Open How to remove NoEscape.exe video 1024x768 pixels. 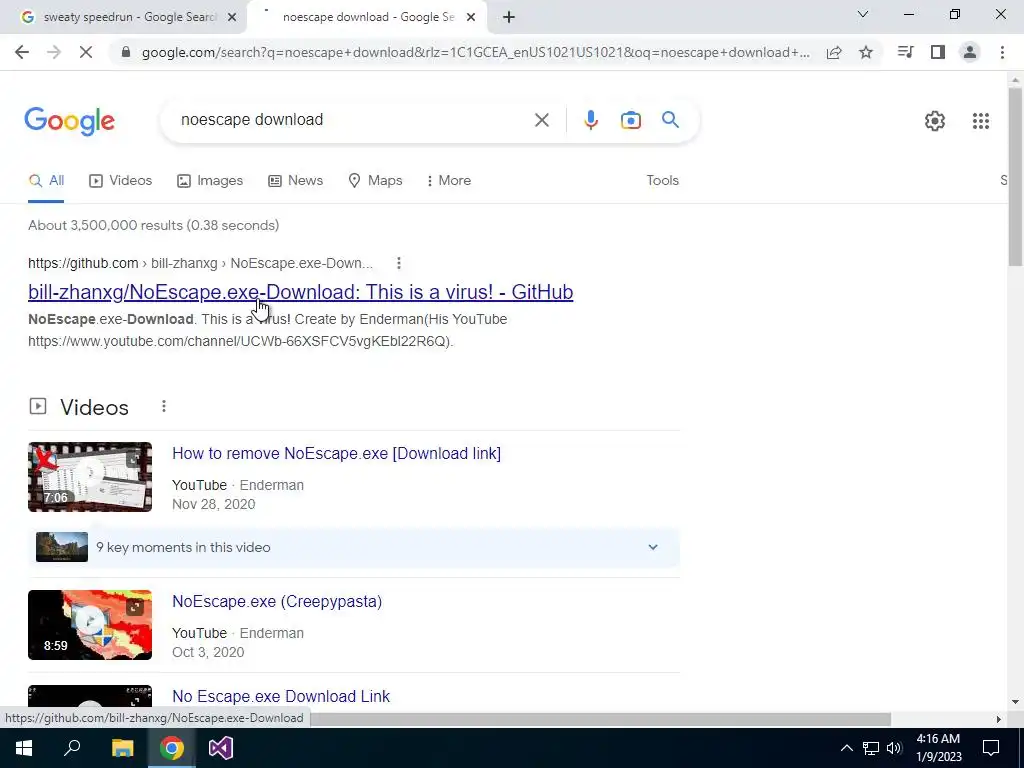[x=336, y=453]
